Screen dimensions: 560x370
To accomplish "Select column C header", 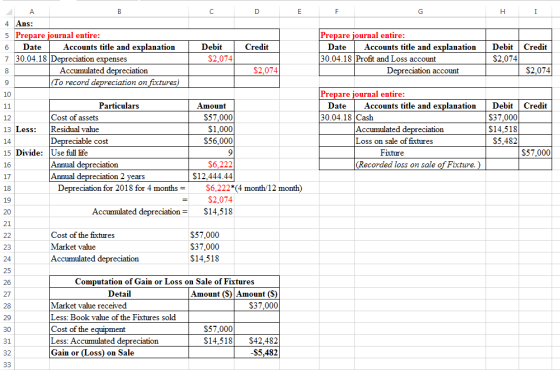I will (x=211, y=11).
